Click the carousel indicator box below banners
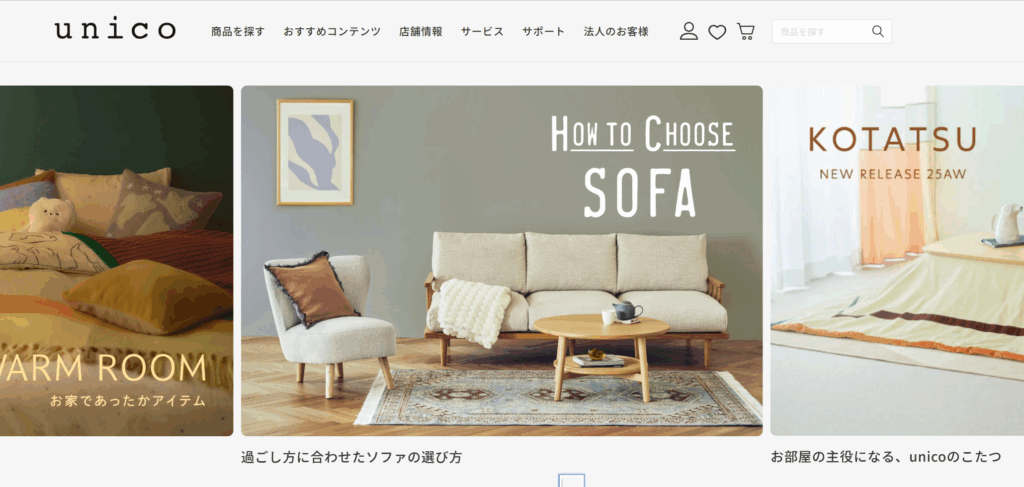This screenshot has width=1024, height=487. [x=571, y=480]
